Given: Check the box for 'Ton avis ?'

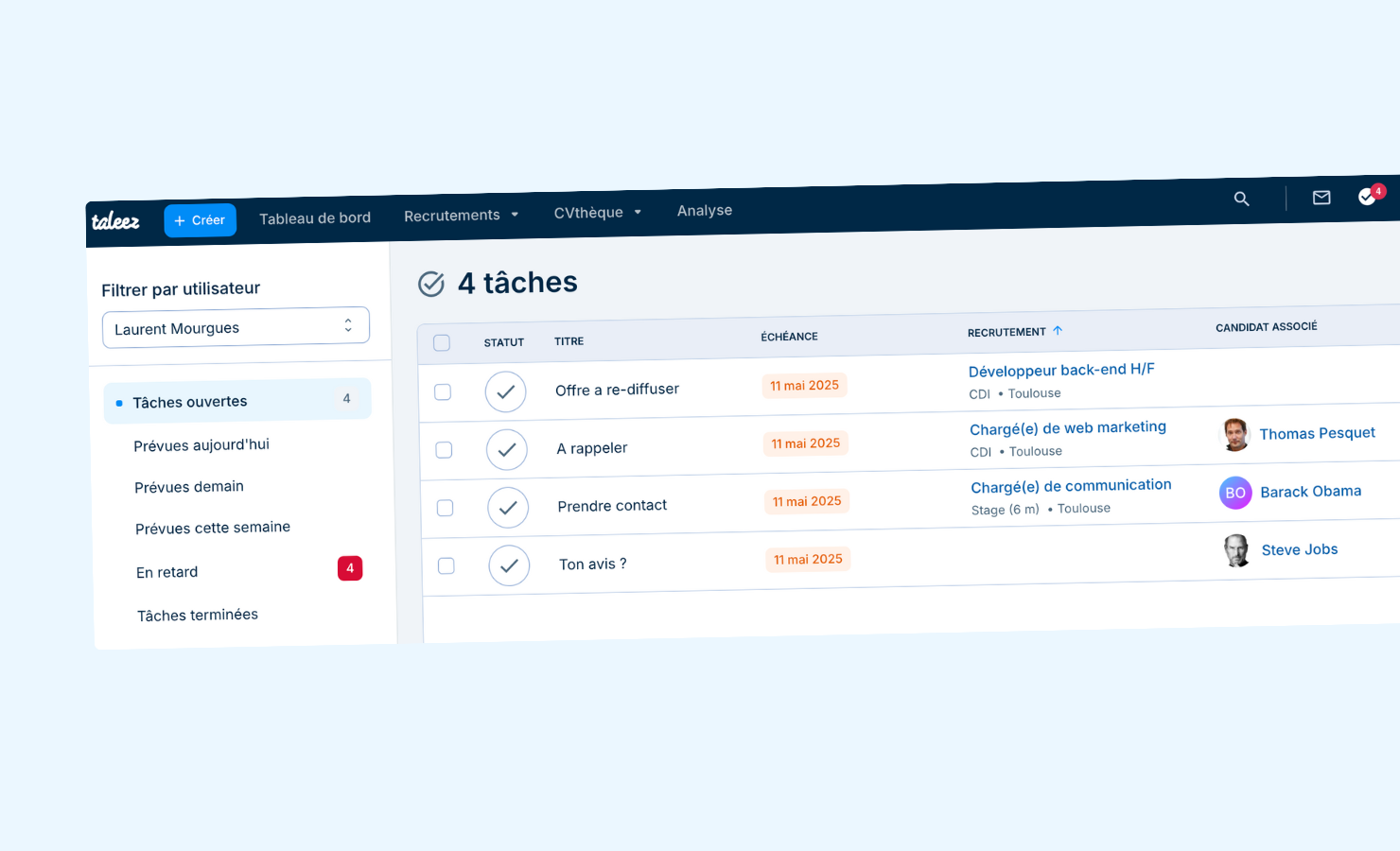Looking at the screenshot, I should [446, 565].
